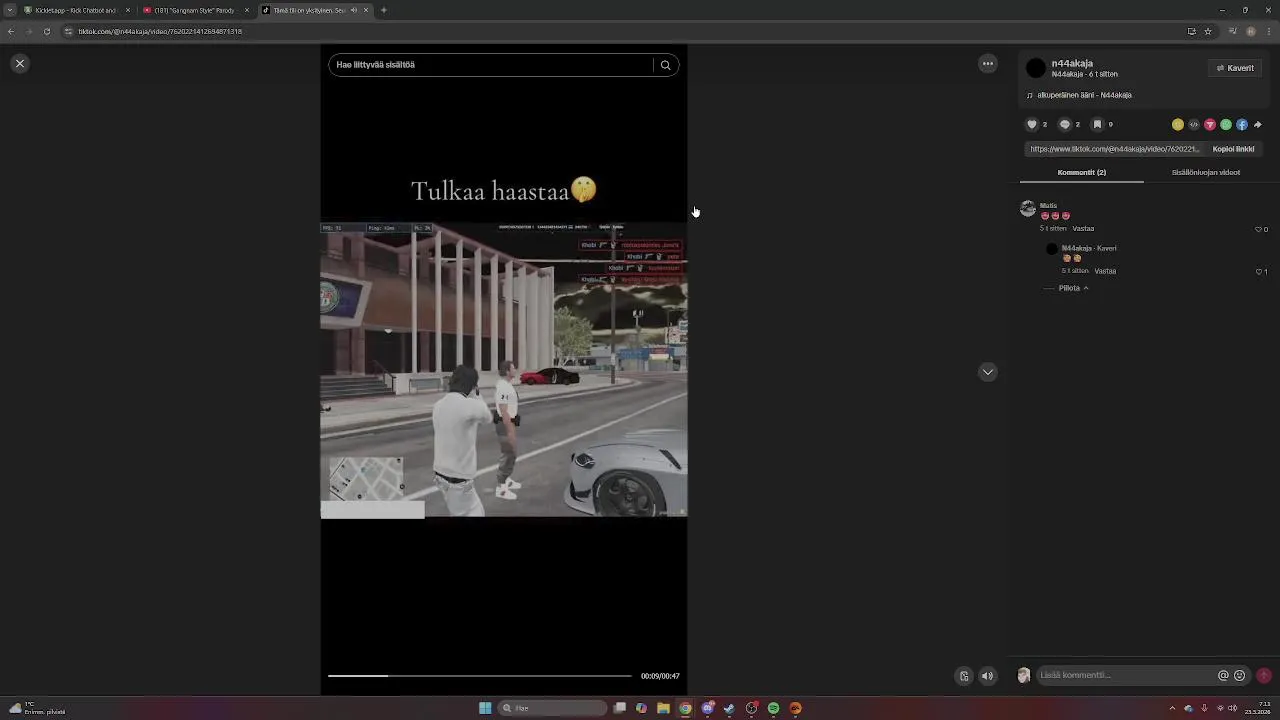Switch to the 'Gangnam Style' Parody tab
This screenshot has width=1280, height=720.
pyautogui.click(x=196, y=10)
